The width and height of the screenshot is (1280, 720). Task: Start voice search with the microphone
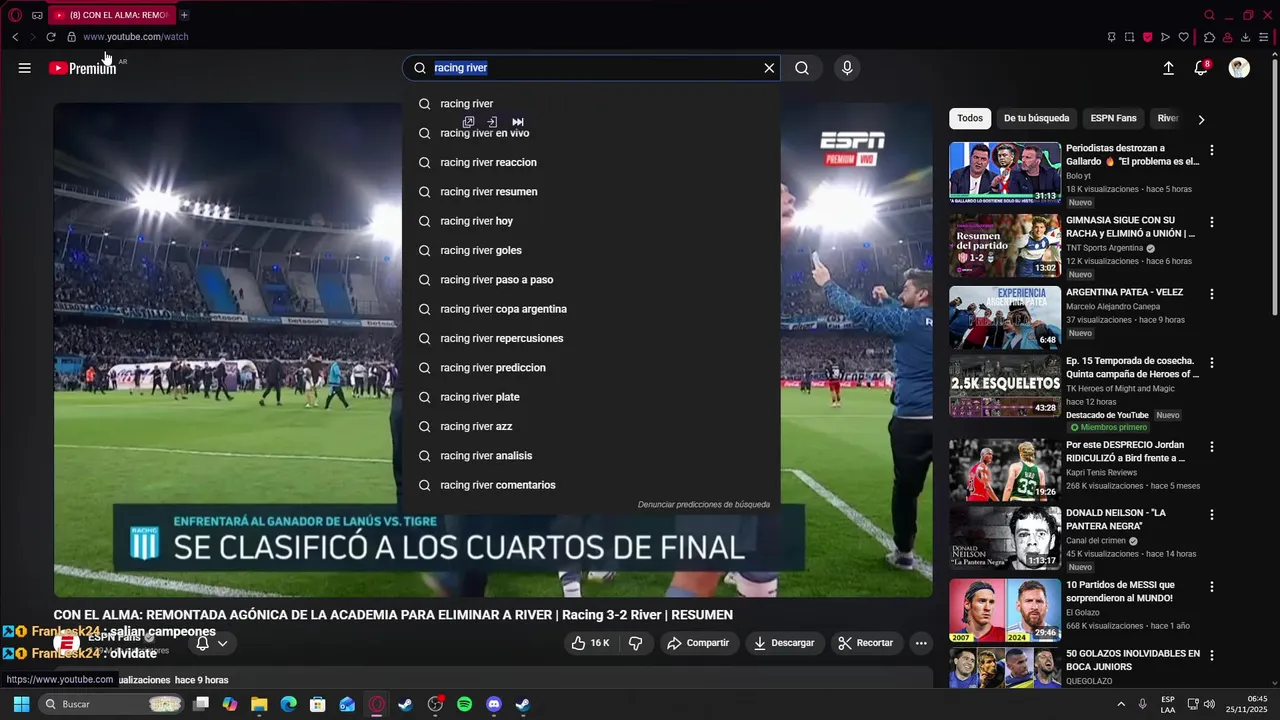[x=847, y=68]
